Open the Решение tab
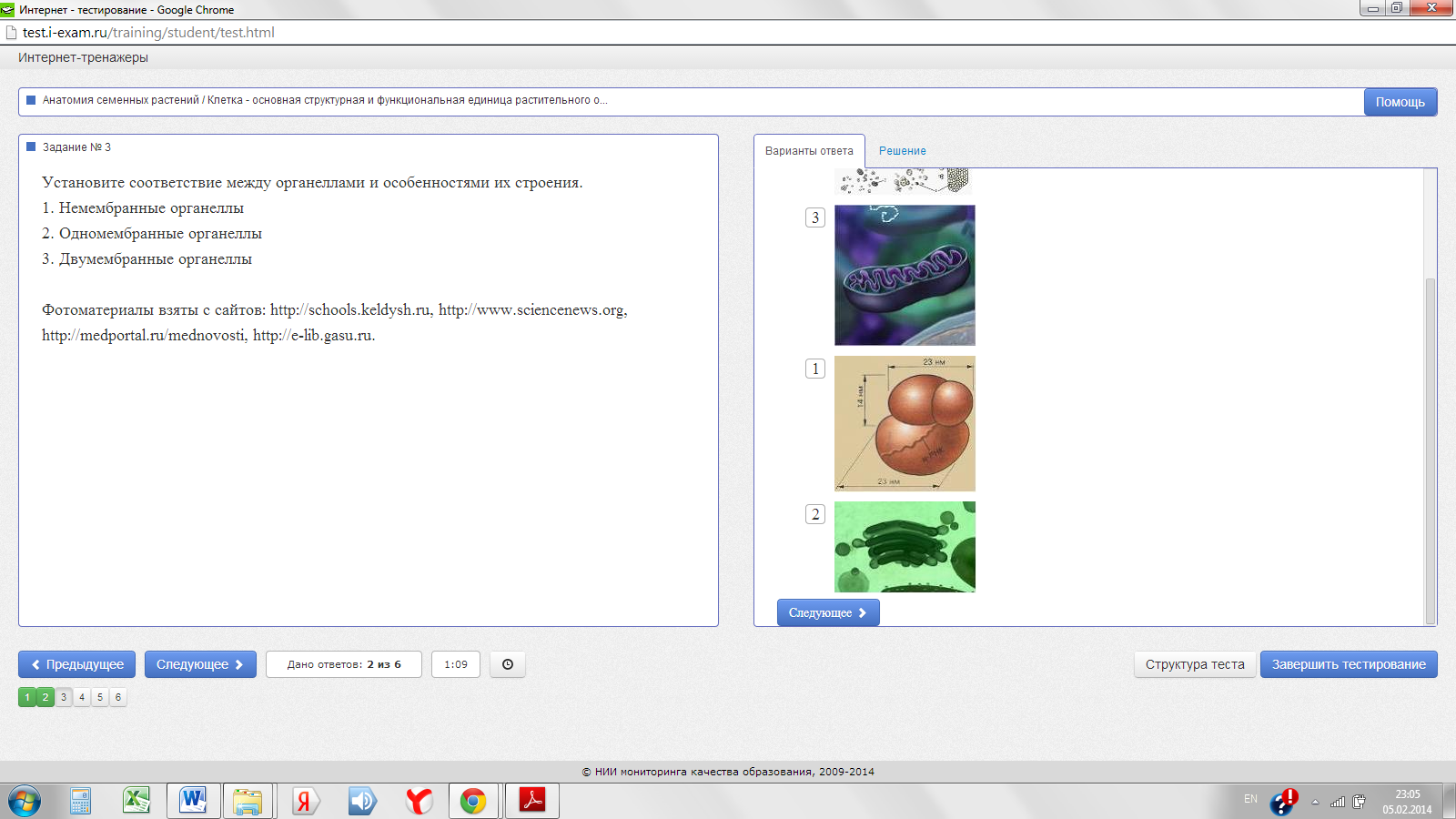1456x819 pixels. coord(903,151)
